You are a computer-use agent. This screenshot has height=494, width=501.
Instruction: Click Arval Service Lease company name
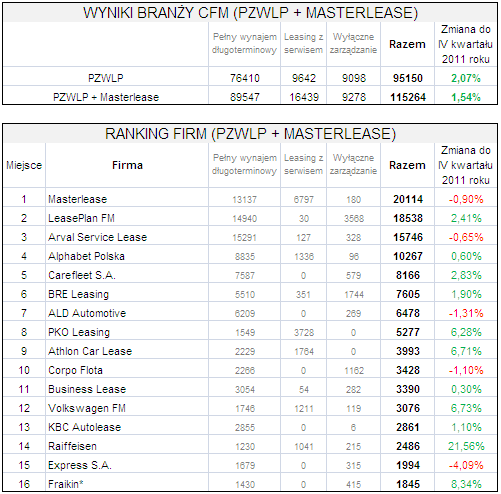pyautogui.click(x=97, y=237)
